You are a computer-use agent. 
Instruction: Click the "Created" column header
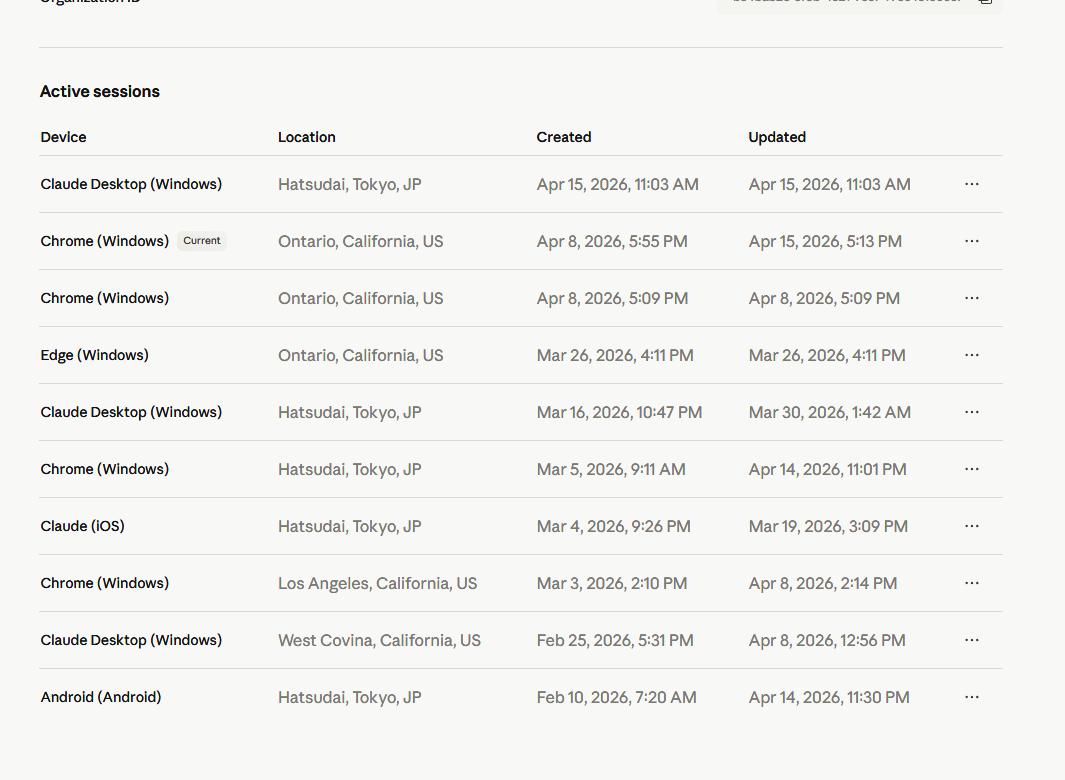pyautogui.click(x=564, y=137)
